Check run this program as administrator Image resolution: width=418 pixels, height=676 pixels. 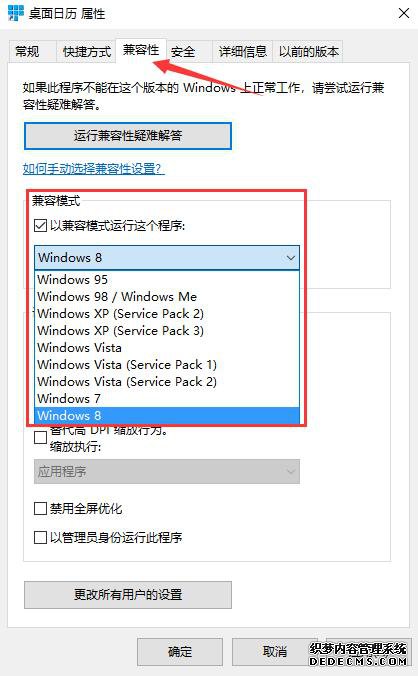click(x=40, y=538)
